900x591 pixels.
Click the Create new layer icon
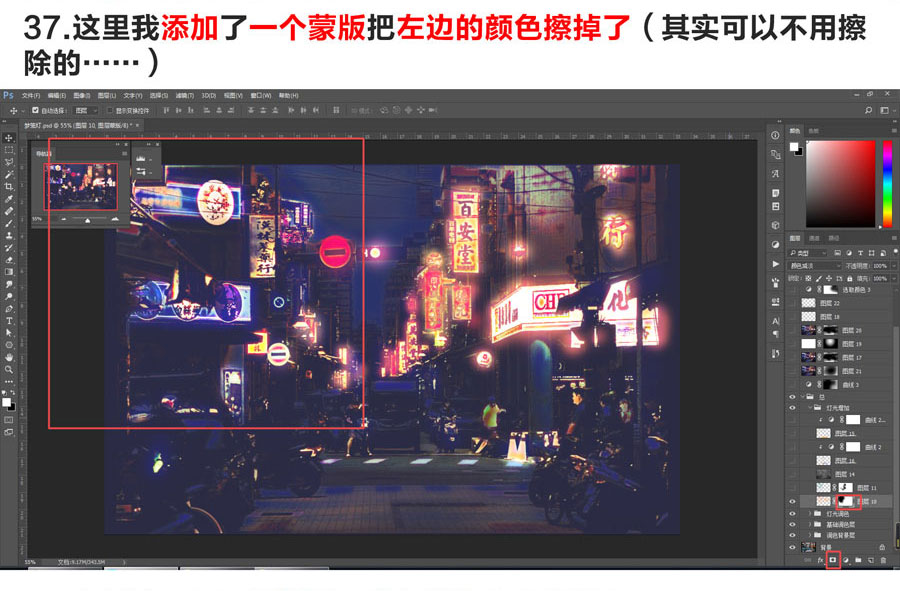pyautogui.click(x=870, y=560)
